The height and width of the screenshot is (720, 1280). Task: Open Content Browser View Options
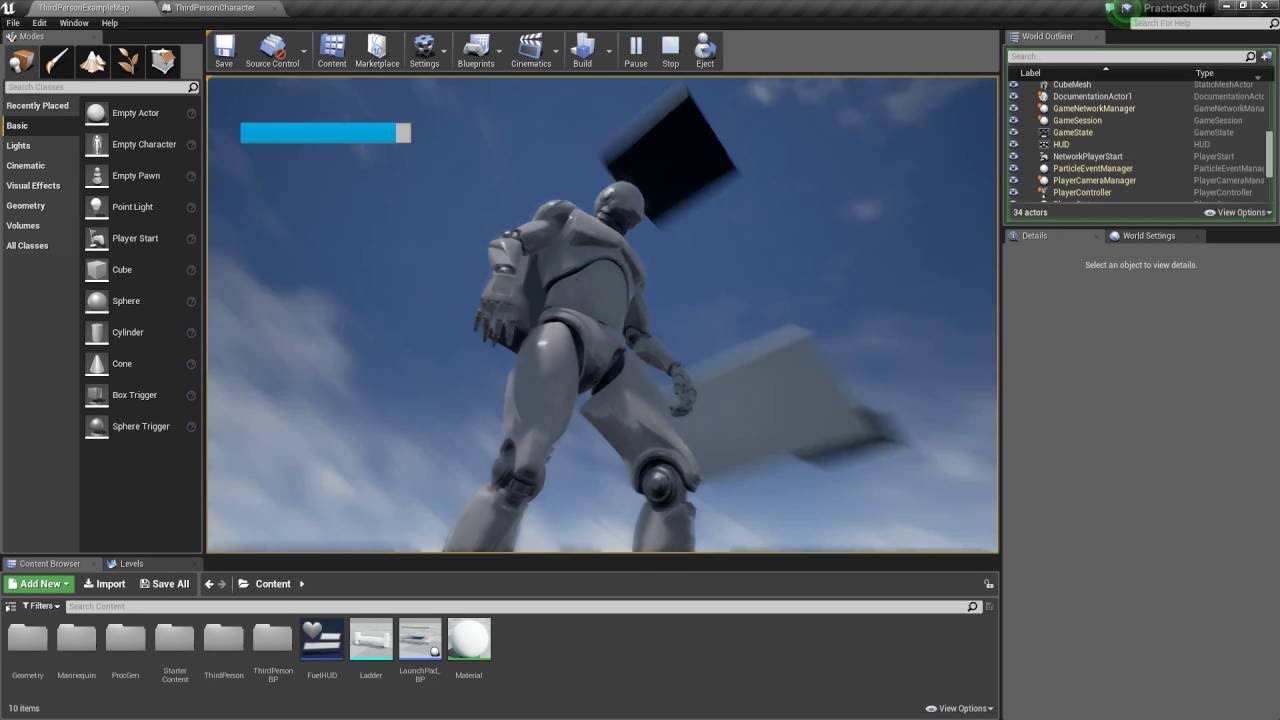pos(959,709)
